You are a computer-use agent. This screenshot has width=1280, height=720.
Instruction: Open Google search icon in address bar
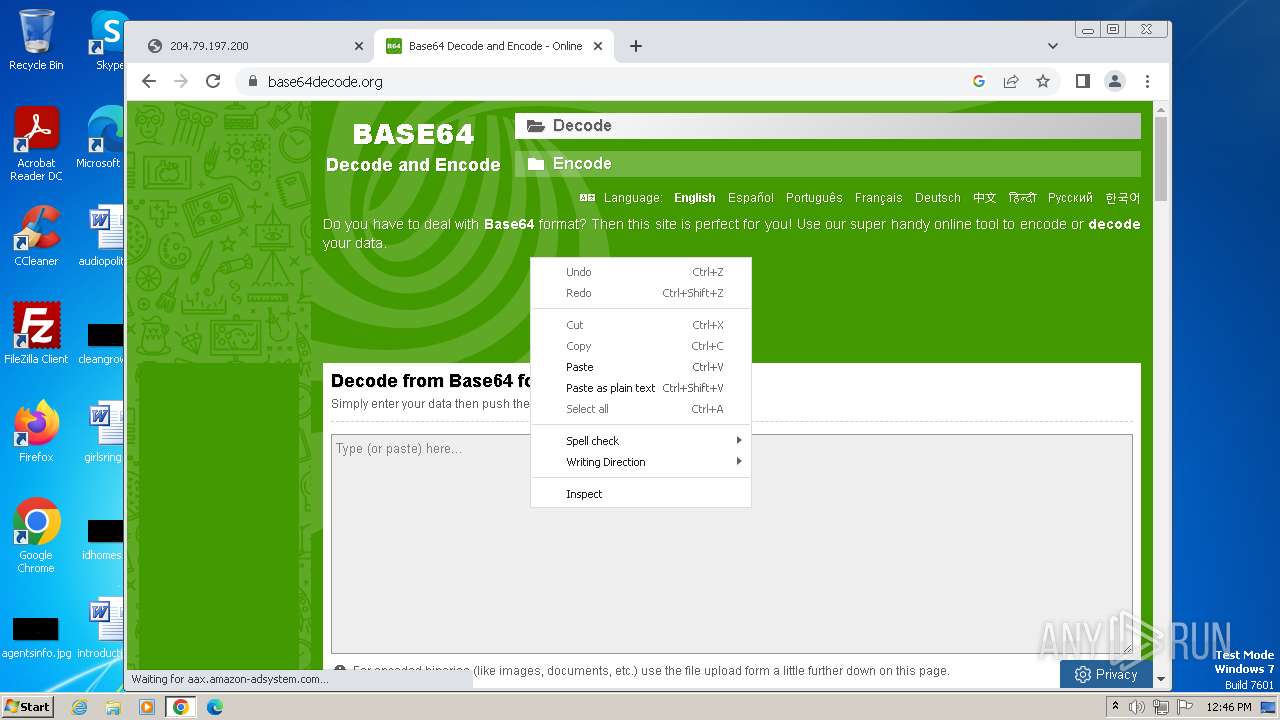(x=979, y=81)
